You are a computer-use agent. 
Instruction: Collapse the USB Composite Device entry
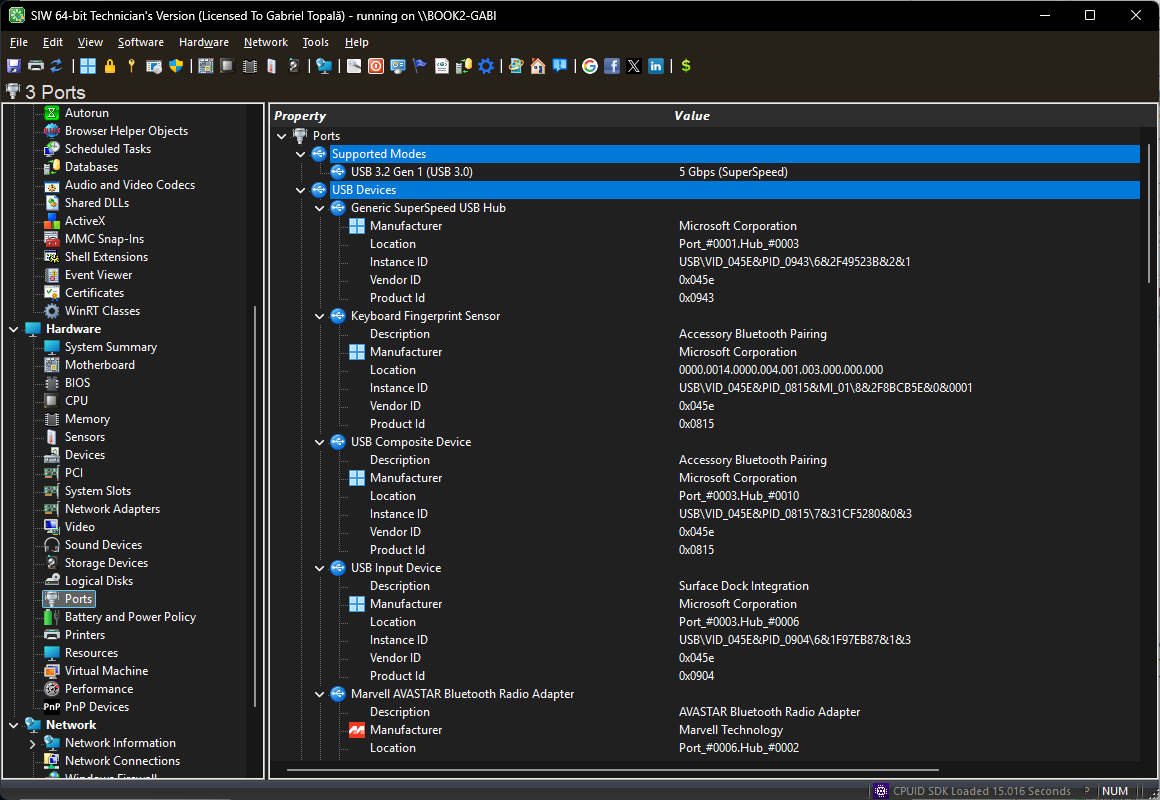[320, 443]
